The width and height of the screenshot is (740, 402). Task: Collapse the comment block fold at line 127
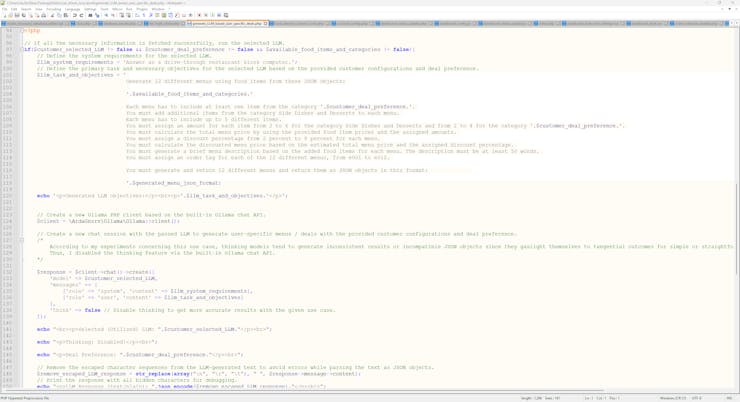[x=22, y=240]
